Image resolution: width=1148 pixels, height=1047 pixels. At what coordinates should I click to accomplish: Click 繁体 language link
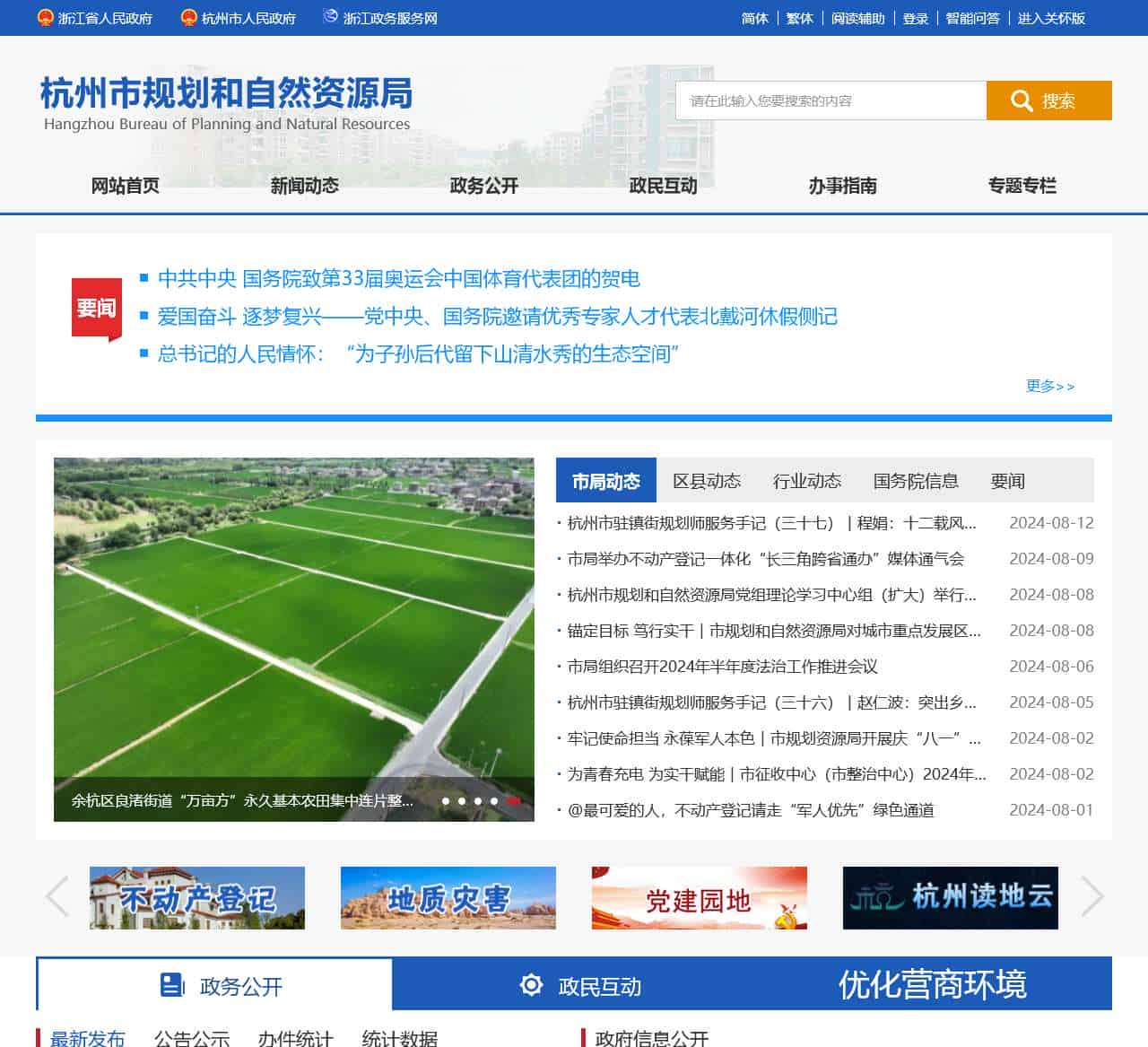click(800, 18)
